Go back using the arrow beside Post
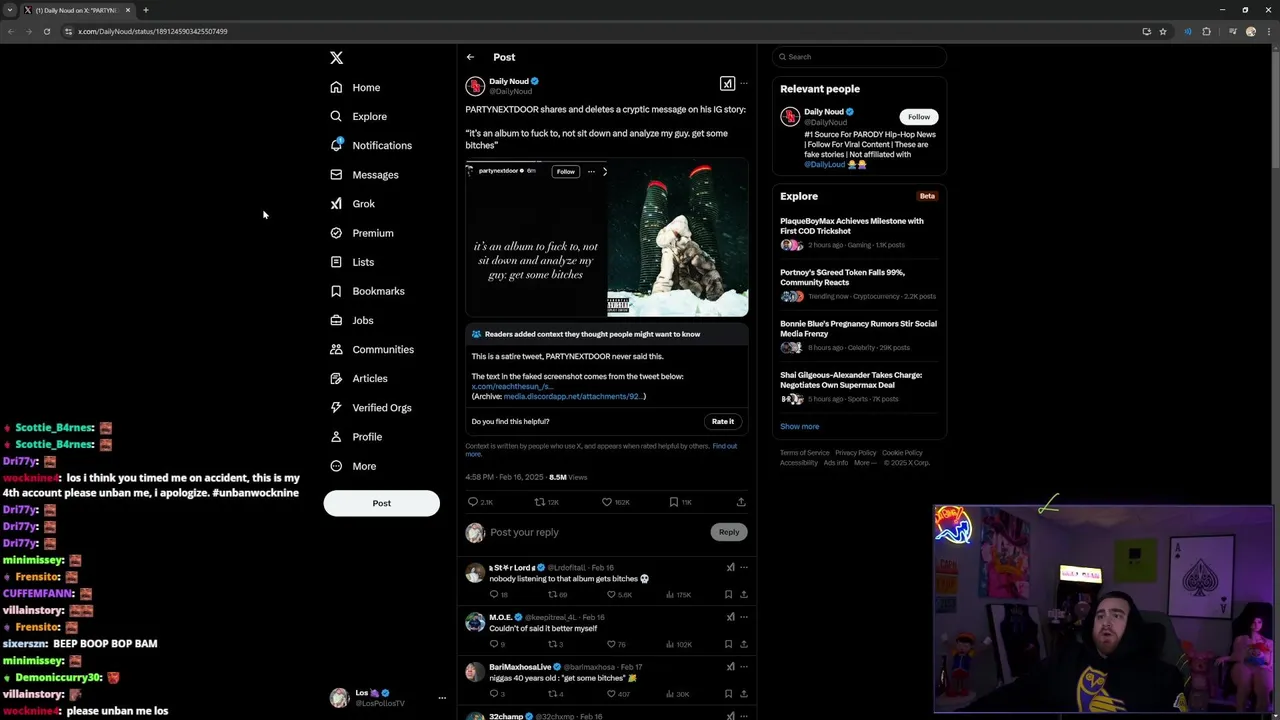1280x720 pixels. click(470, 57)
